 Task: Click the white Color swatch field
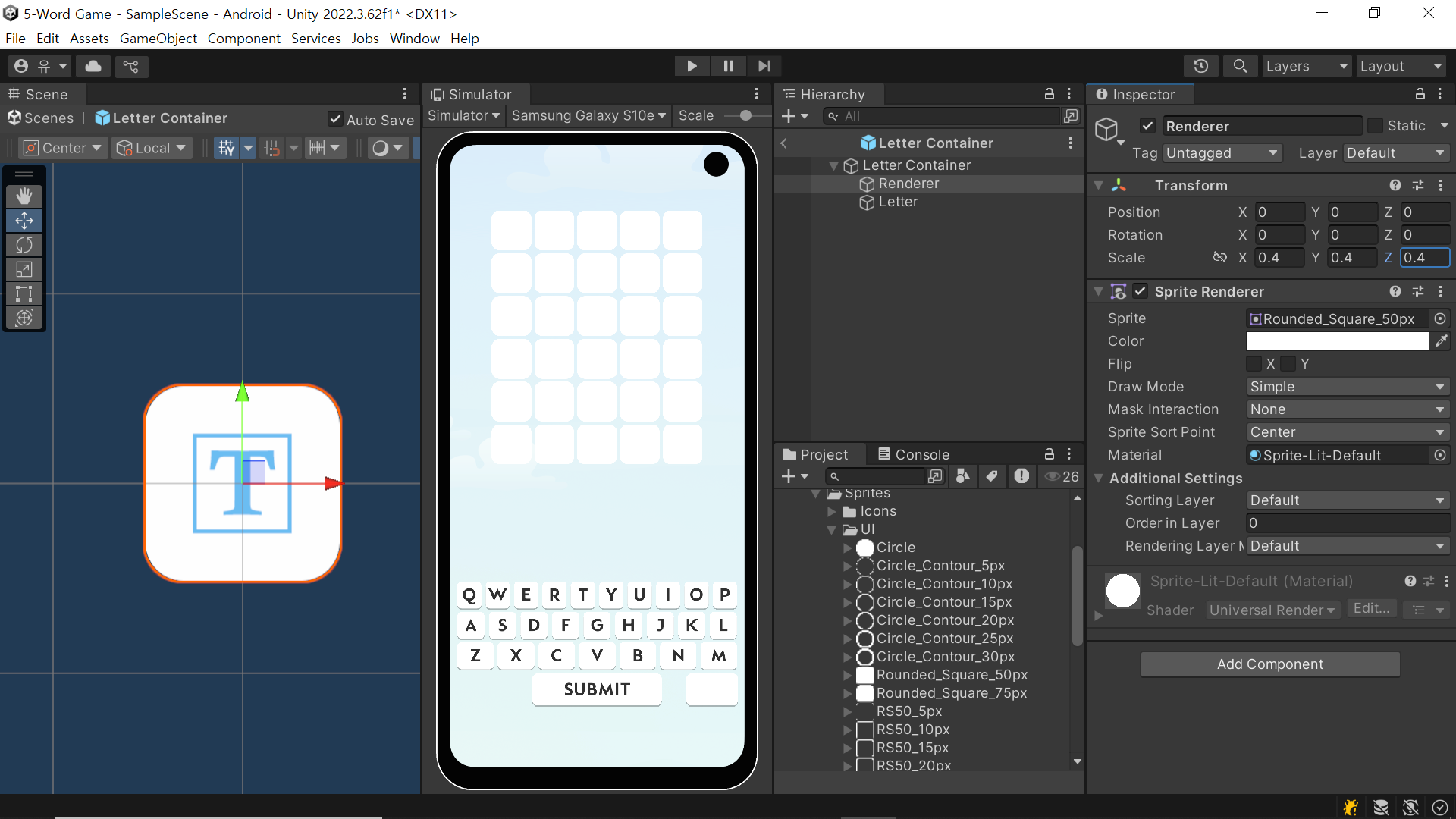1337,341
